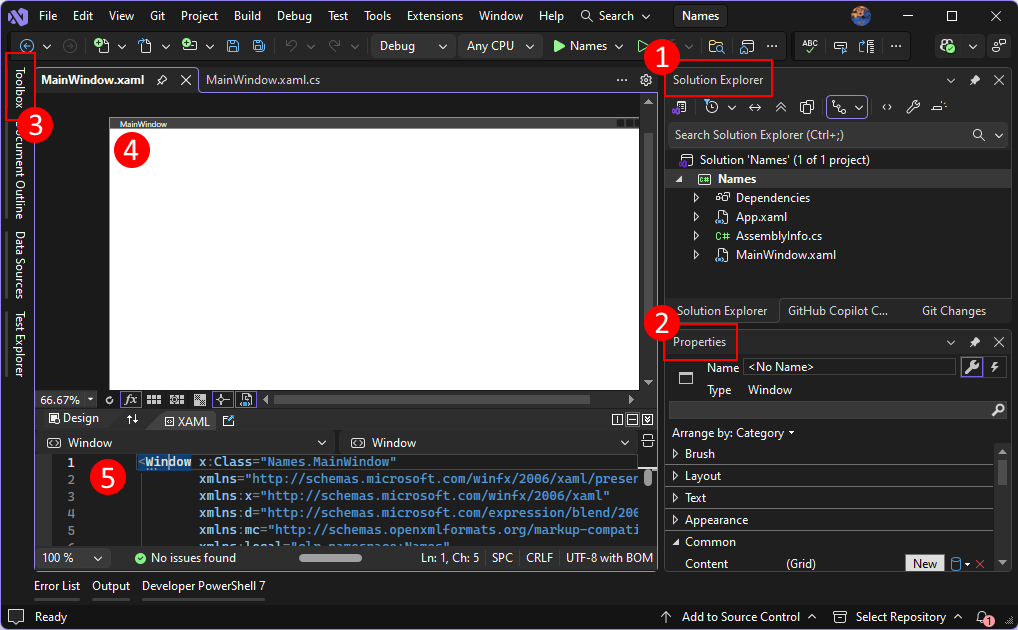Collapse all nodes in Solution Explorer
This screenshot has height=630, width=1018.
[781, 107]
